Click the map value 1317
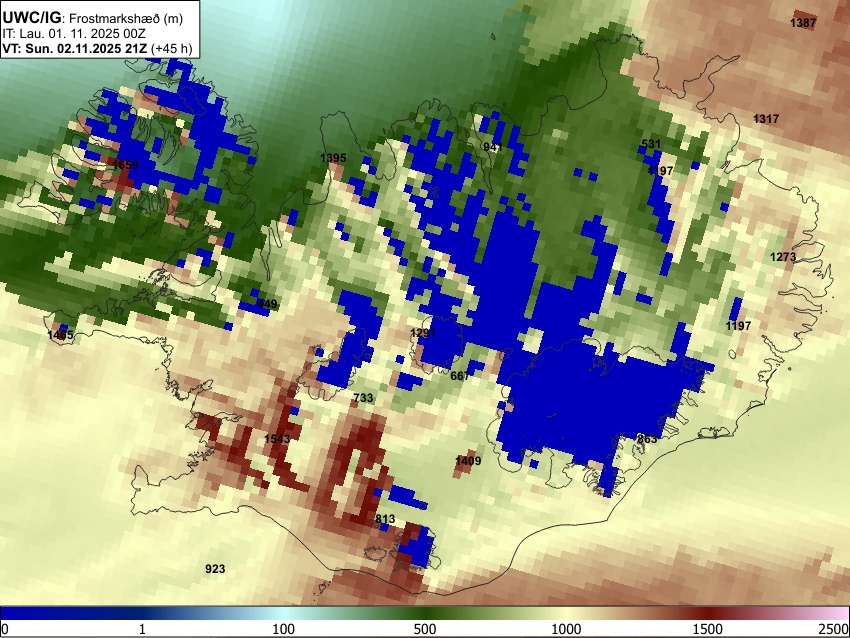Screen dimensions: 850x638 pos(766,119)
